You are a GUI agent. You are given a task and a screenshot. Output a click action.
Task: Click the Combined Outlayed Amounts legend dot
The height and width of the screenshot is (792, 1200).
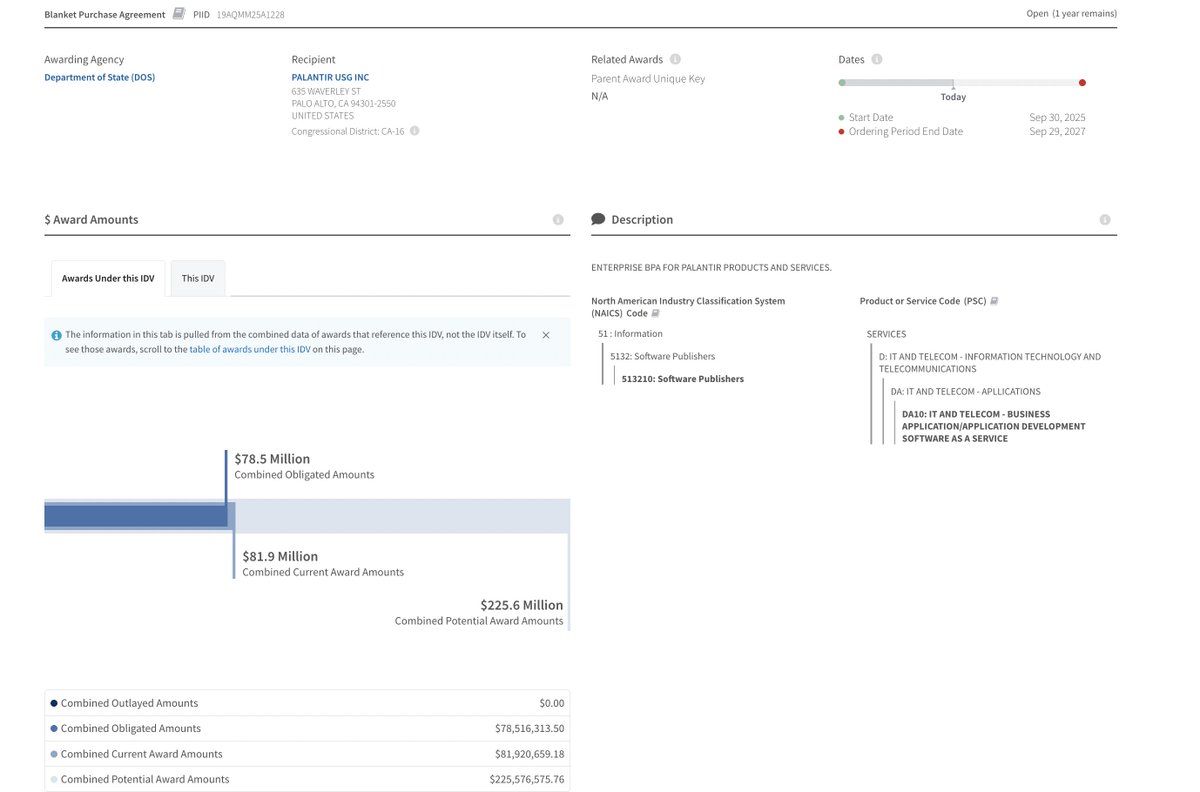[54, 703]
